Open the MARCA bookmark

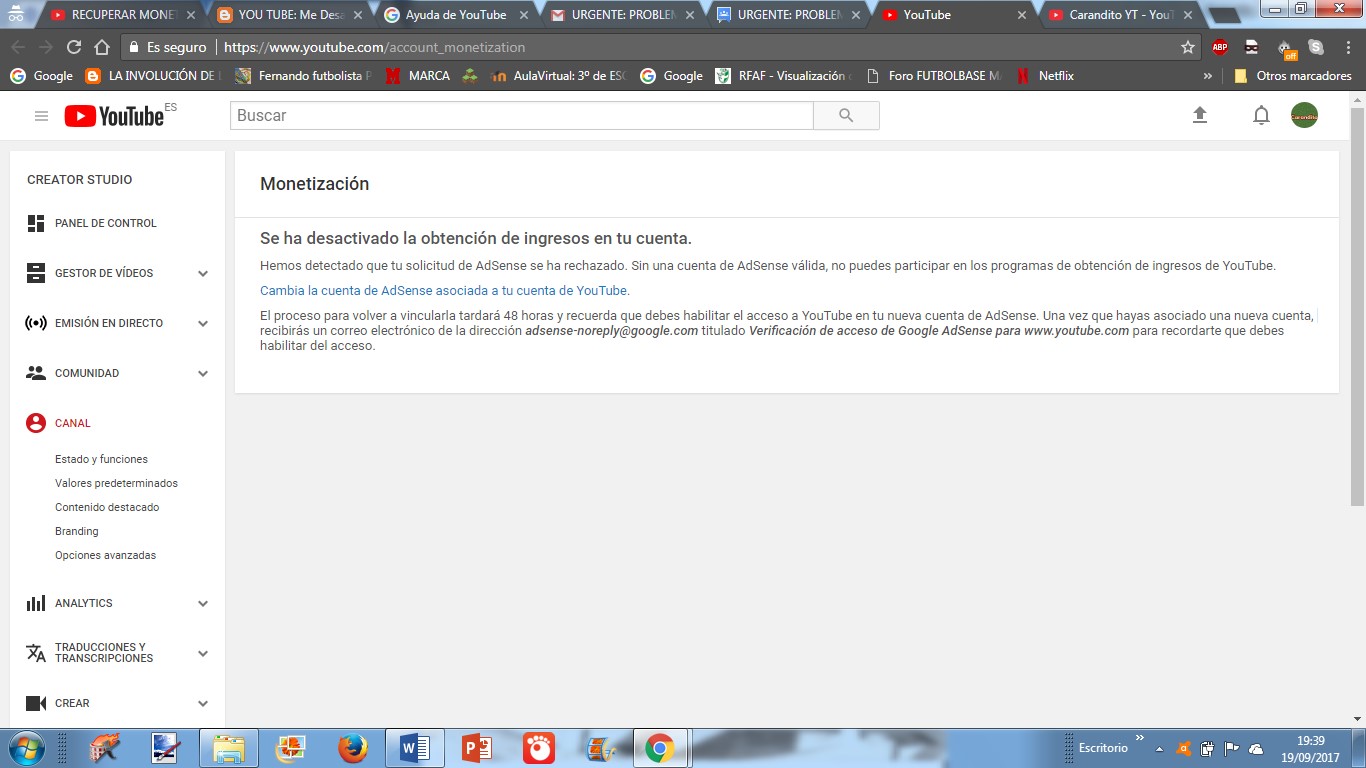418,76
